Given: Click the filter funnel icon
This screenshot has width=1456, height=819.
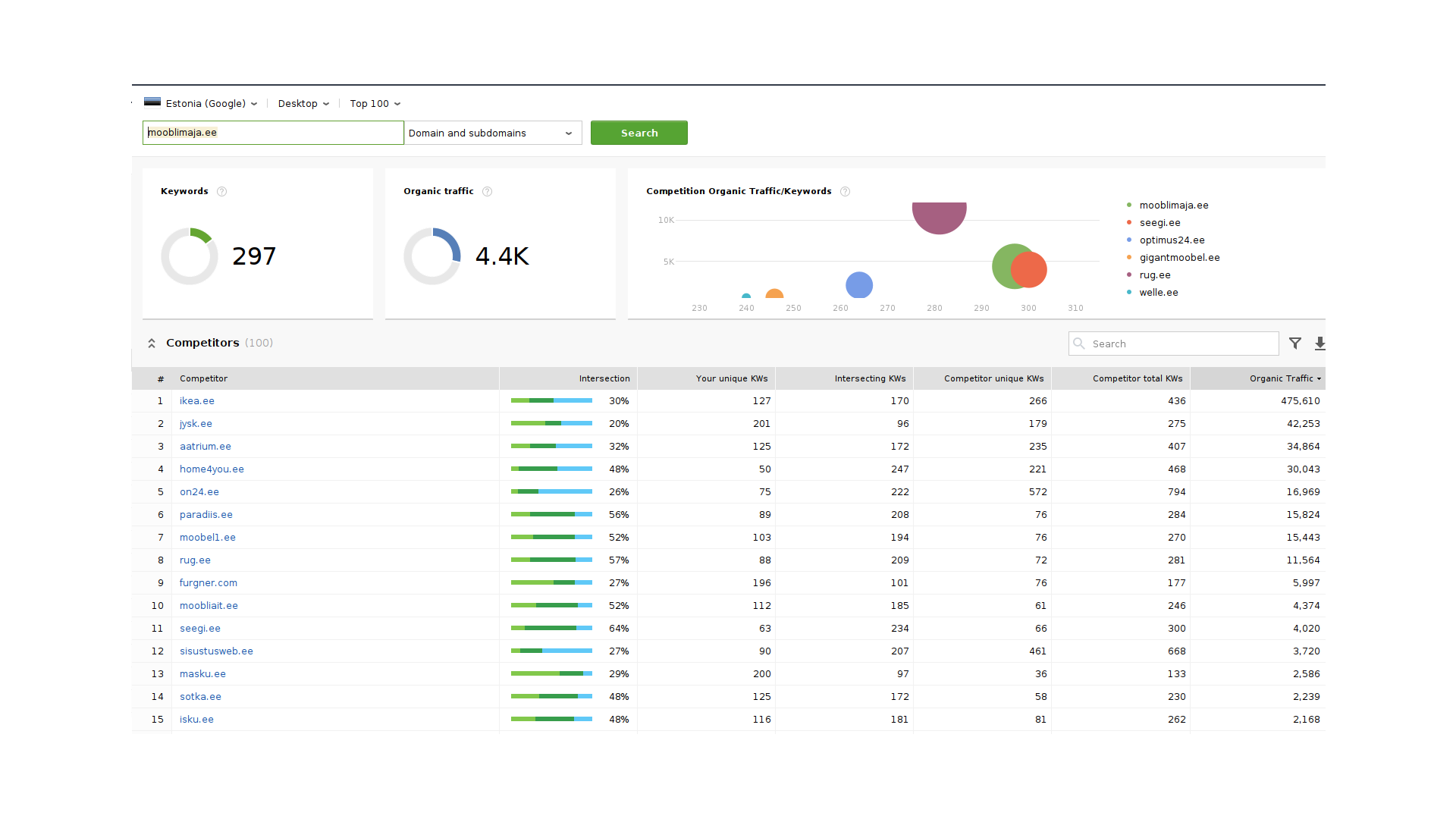Looking at the screenshot, I should coord(1295,344).
